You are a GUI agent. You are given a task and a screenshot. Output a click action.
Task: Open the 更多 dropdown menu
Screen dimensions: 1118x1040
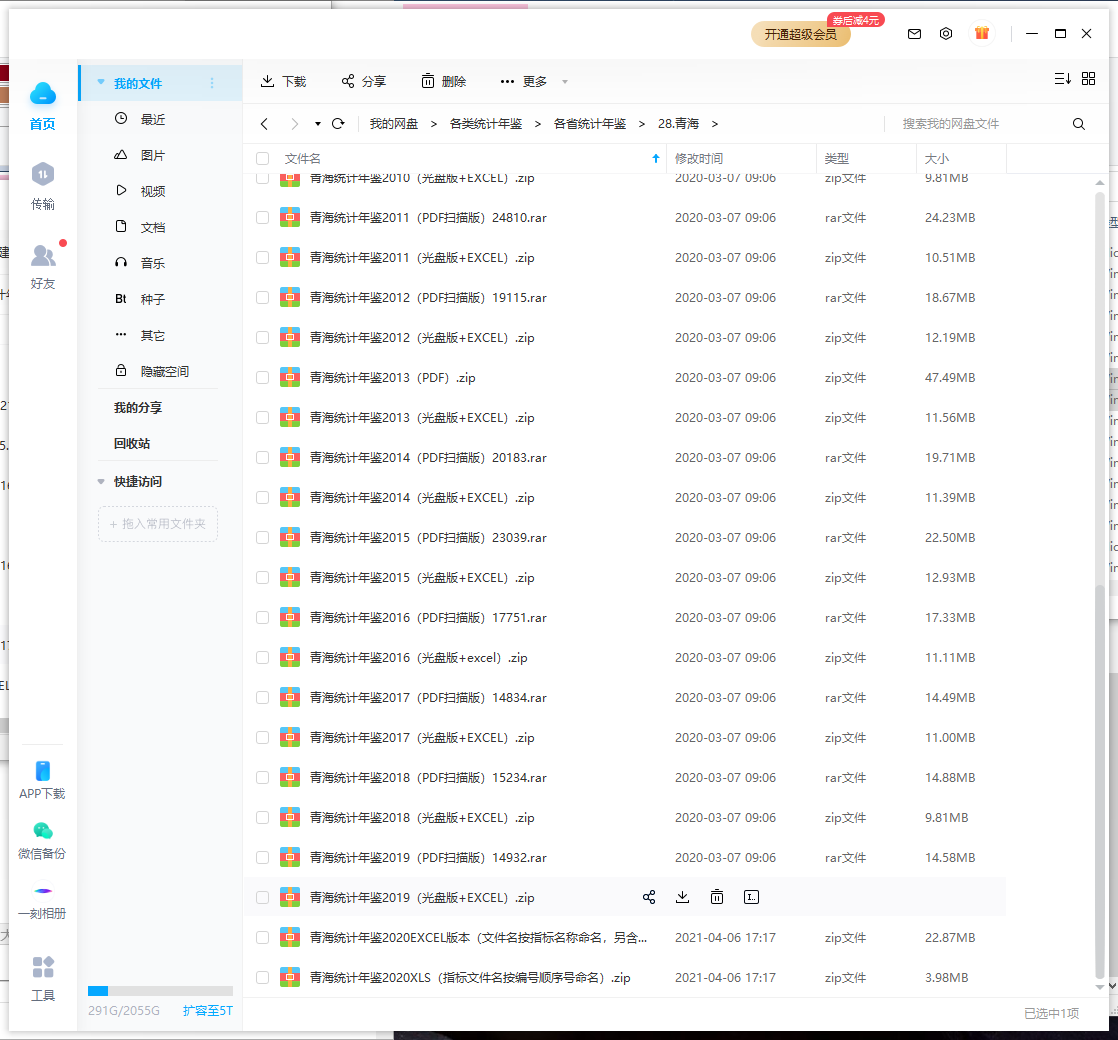click(x=533, y=81)
